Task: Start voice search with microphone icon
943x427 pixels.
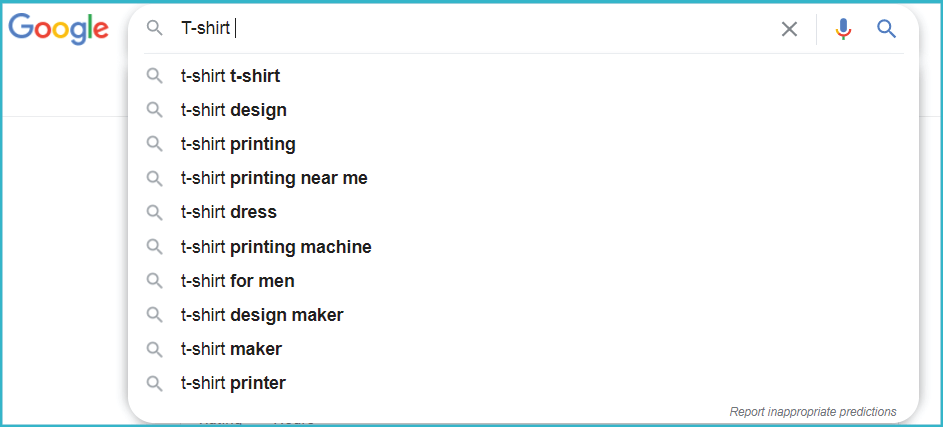Action: 844,29
